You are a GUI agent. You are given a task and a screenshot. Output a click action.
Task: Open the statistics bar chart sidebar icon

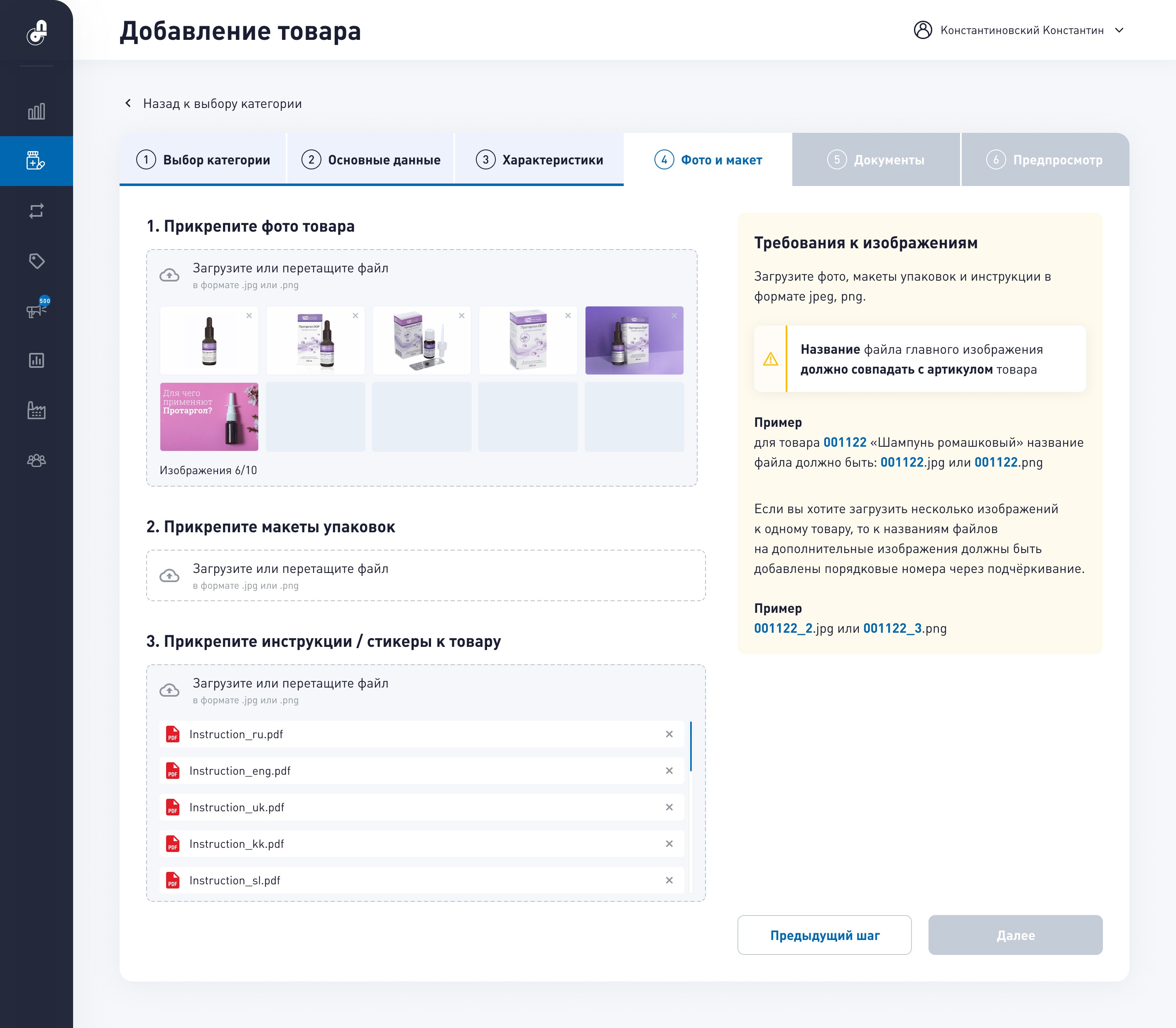(x=36, y=111)
